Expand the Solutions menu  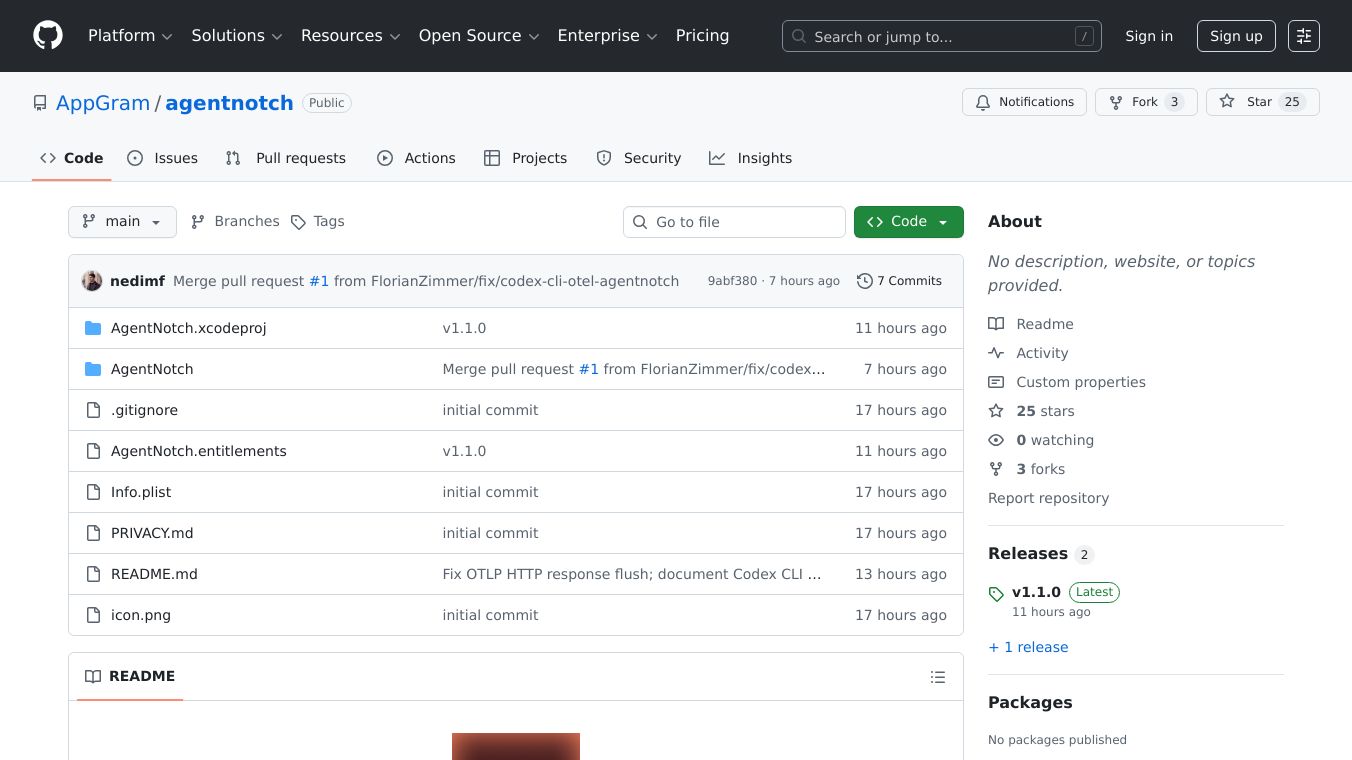click(x=237, y=36)
